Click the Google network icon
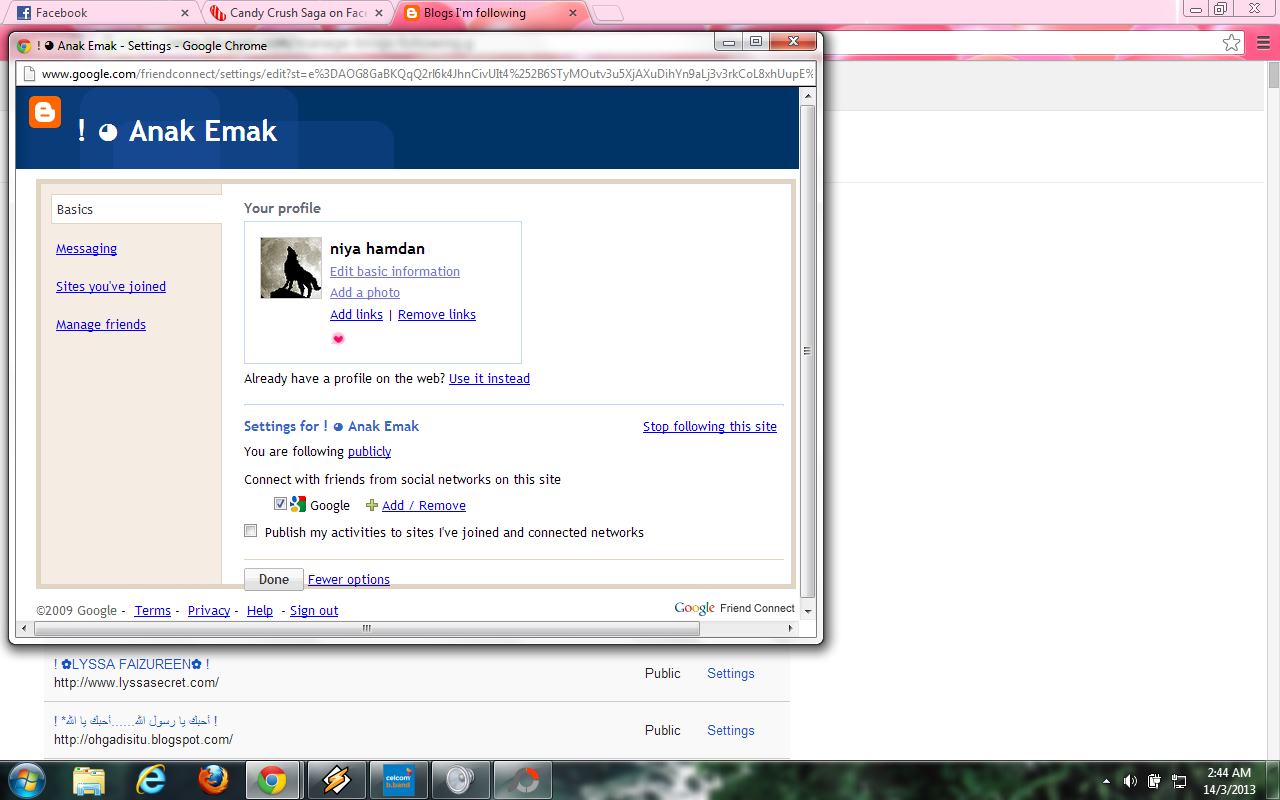This screenshot has height=800, width=1280. coord(298,504)
